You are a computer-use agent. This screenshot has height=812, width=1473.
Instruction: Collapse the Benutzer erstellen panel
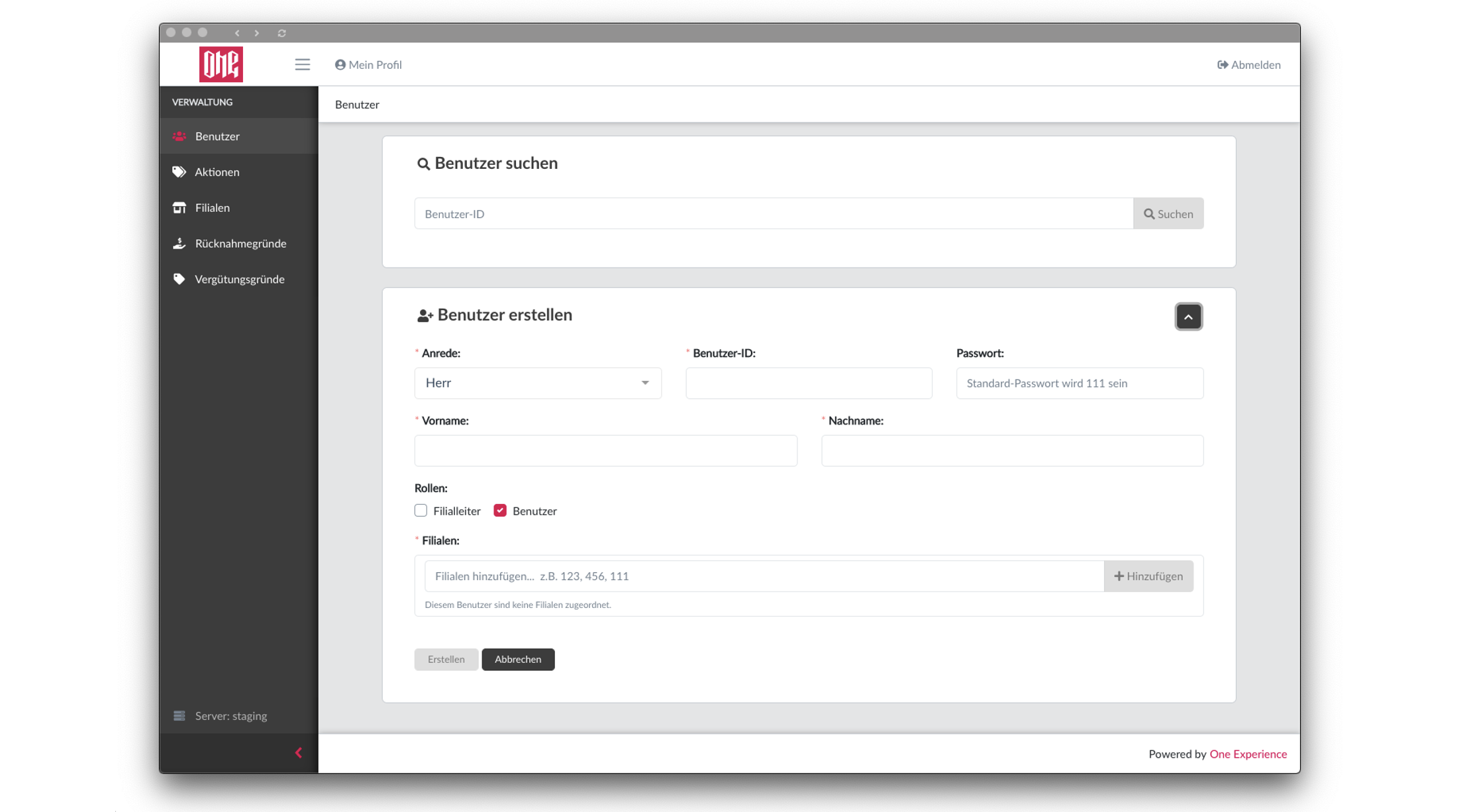click(x=1188, y=317)
